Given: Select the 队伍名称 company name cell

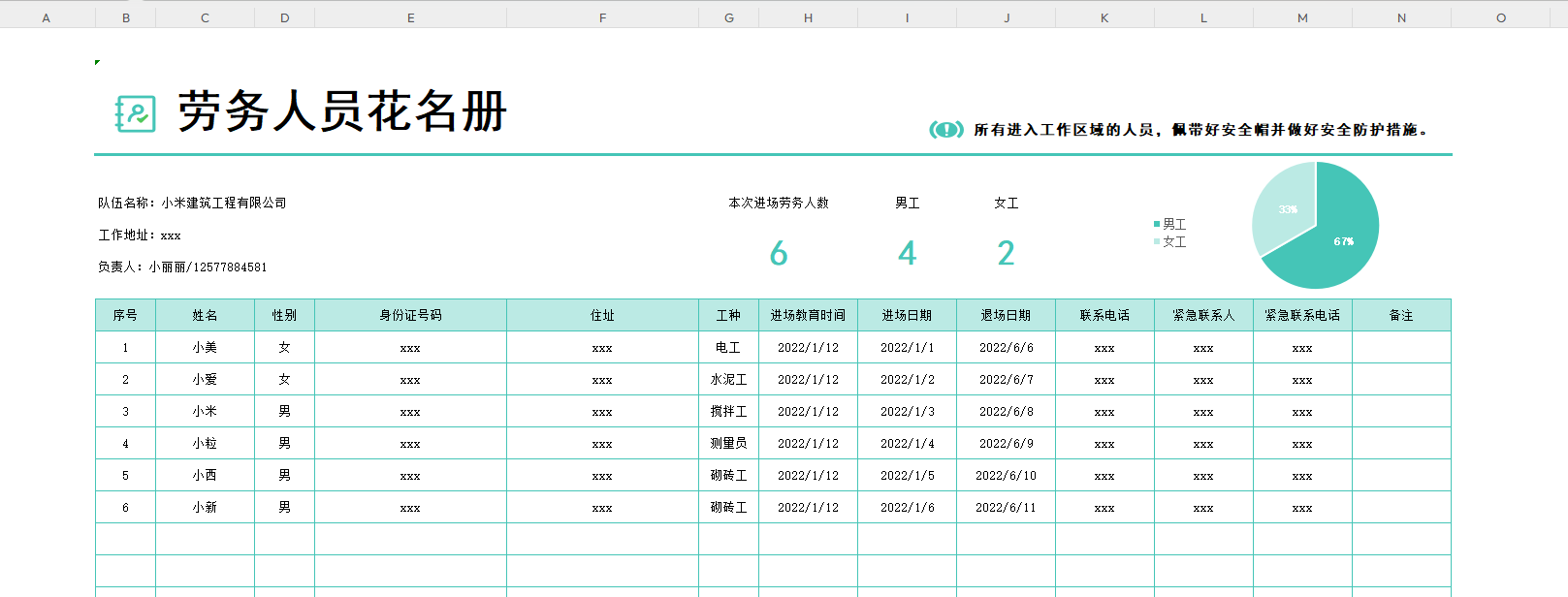Looking at the screenshot, I should [192, 203].
